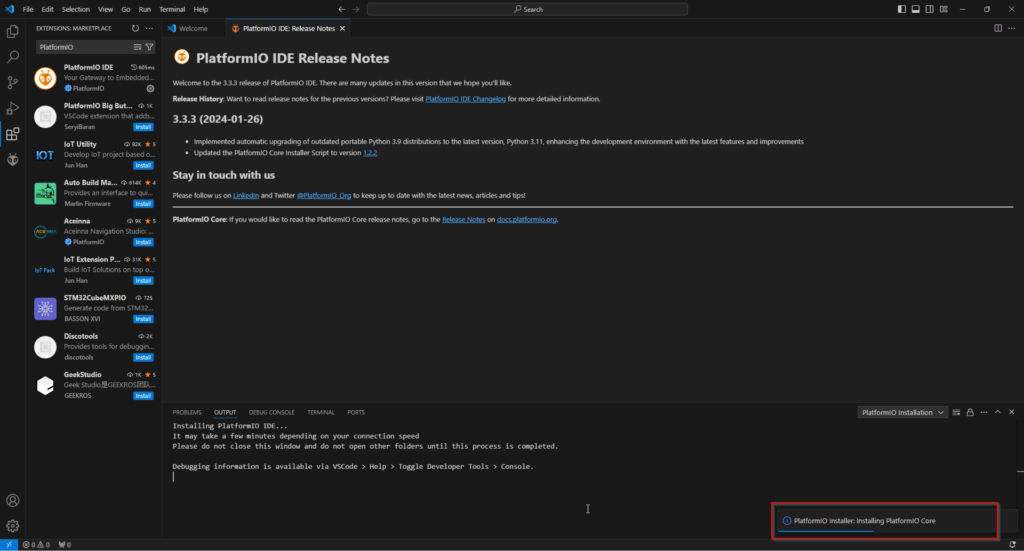Screen dimensions: 1024x551
Task: Open the 1.2.2 installer version link
Action: tap(370, 153)
